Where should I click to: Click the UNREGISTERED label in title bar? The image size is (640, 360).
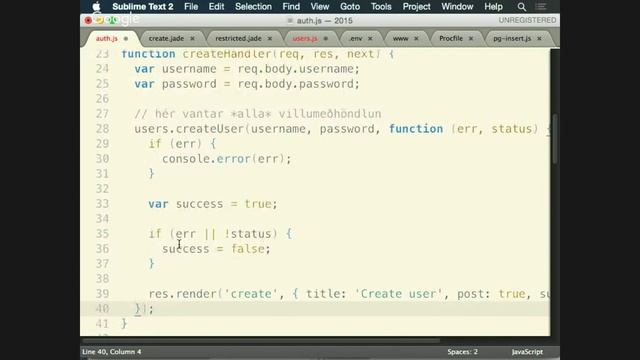coord(527,20)
